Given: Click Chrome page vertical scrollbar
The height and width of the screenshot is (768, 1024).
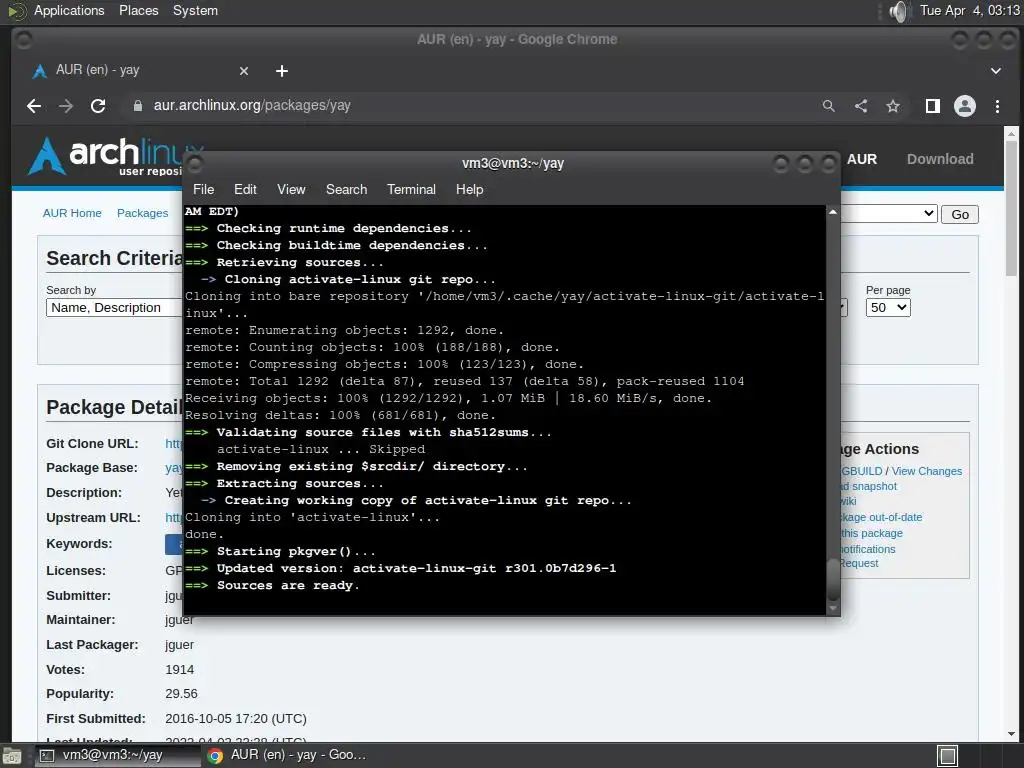Looking at the screenshot, I should [x=1011, y=209].
